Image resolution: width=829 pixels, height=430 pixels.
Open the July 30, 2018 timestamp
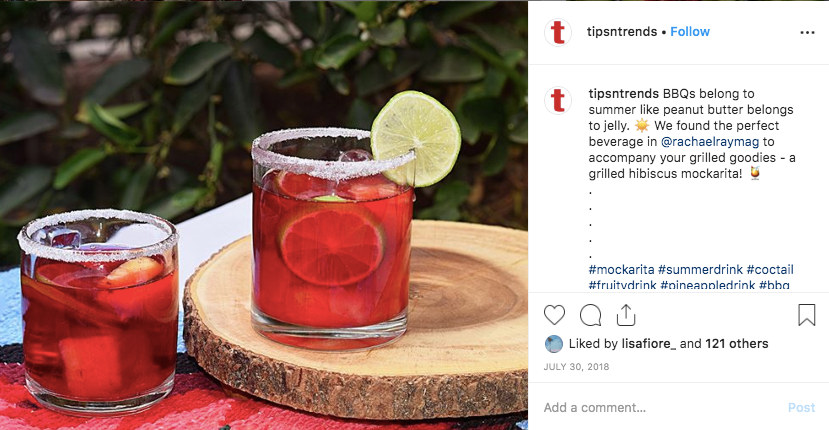coord(576,367)
